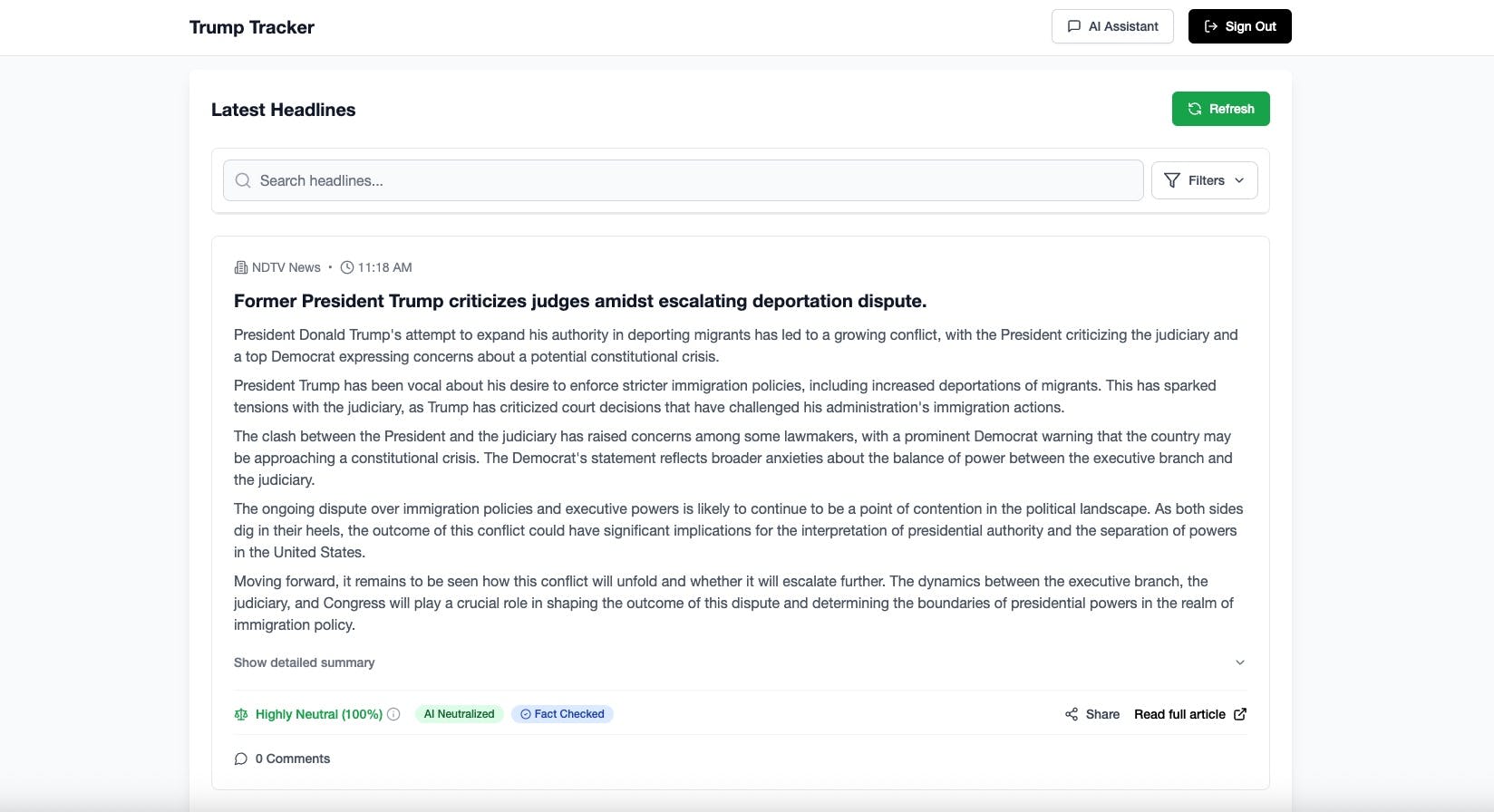Click the Trump Tracker logo title
This screenshot has height=812, width=1494.
(x=252, y=27)
